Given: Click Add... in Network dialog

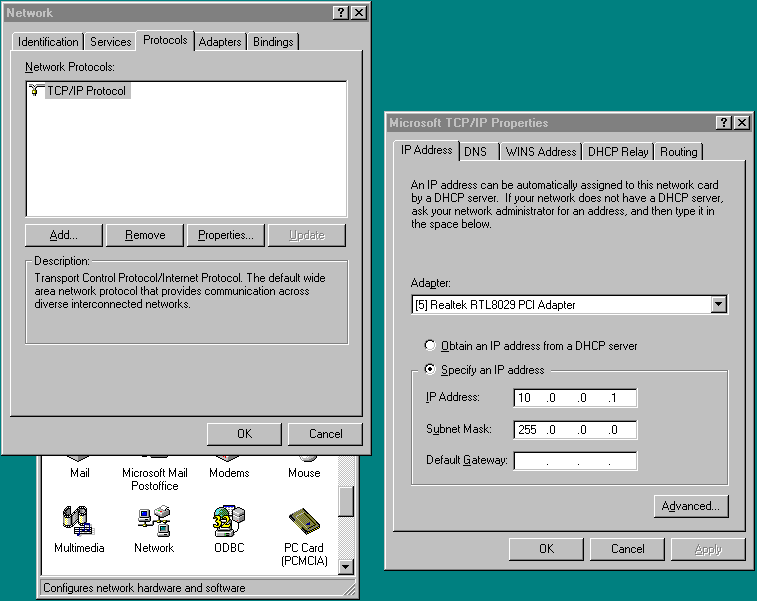Looking at the screenshot, I should [x=64, y=235].
